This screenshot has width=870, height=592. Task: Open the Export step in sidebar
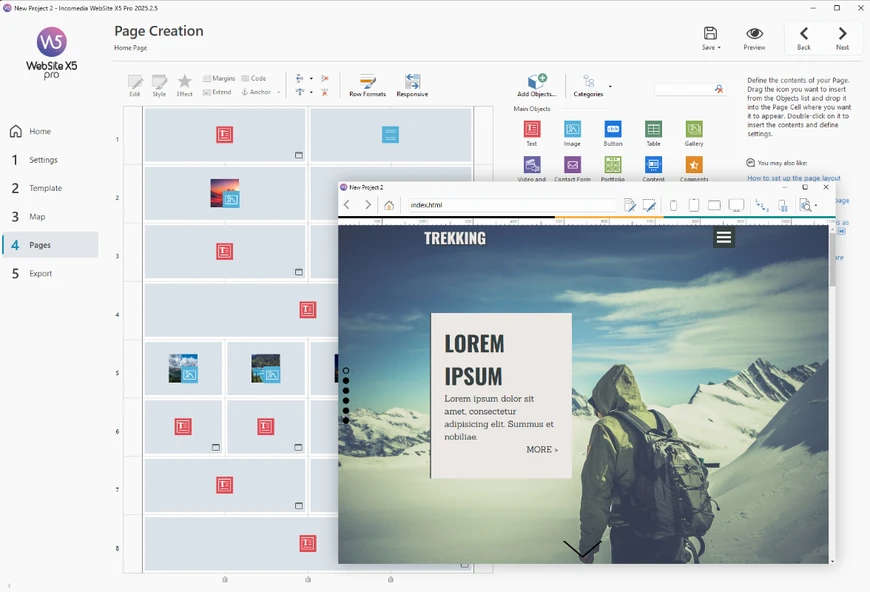click(x=41, y=273)
